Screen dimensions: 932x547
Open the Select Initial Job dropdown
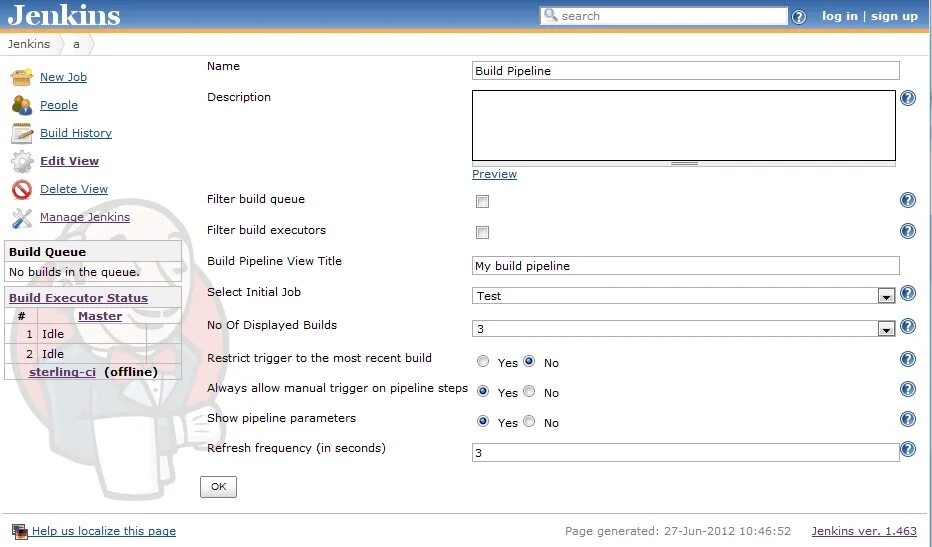click(684, 295)
